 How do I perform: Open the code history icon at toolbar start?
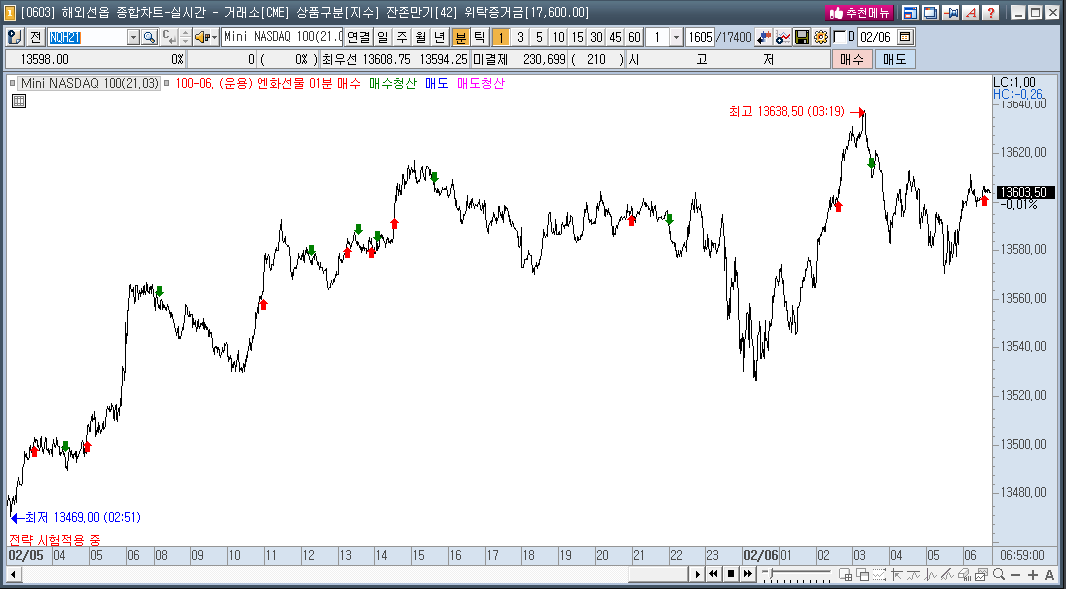point(15,37)
